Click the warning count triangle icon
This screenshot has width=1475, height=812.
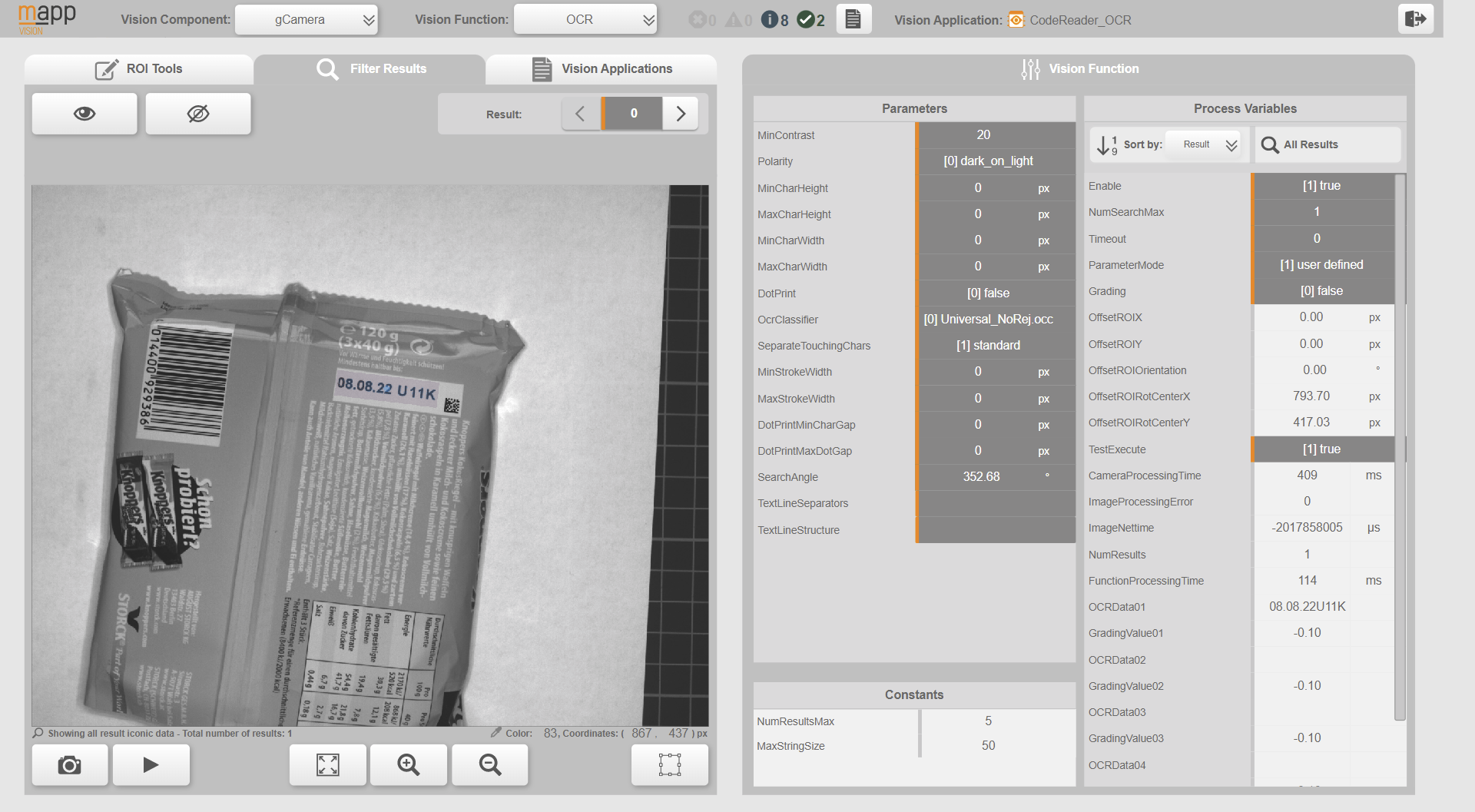point(734,20)
